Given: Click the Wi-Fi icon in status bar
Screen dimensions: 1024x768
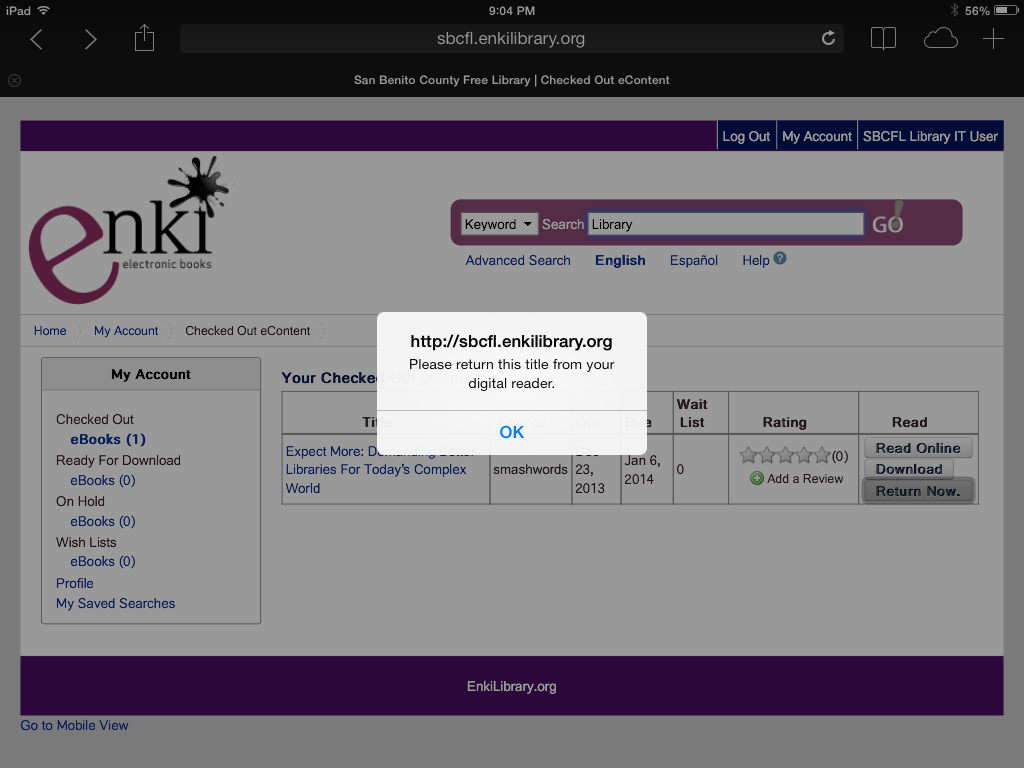Looking at the screenshot, I should (x=44, y=10).
